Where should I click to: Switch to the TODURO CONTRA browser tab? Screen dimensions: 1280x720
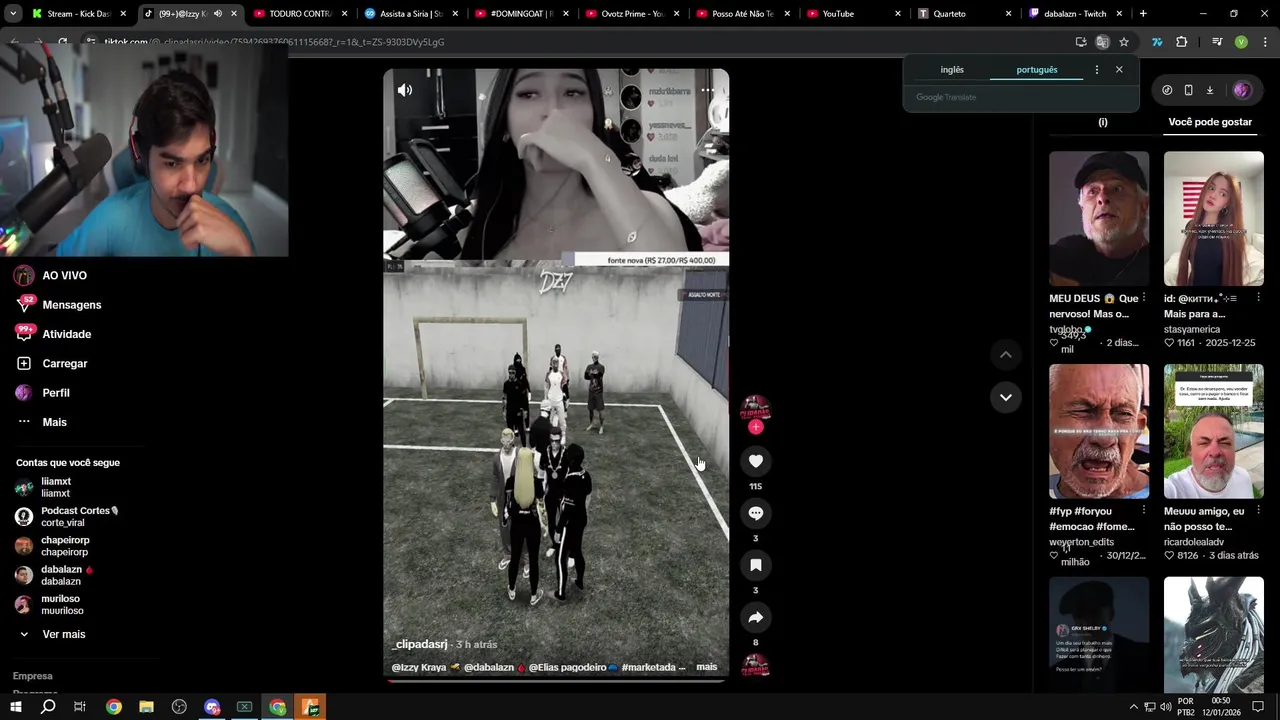(x=300, y=14)
